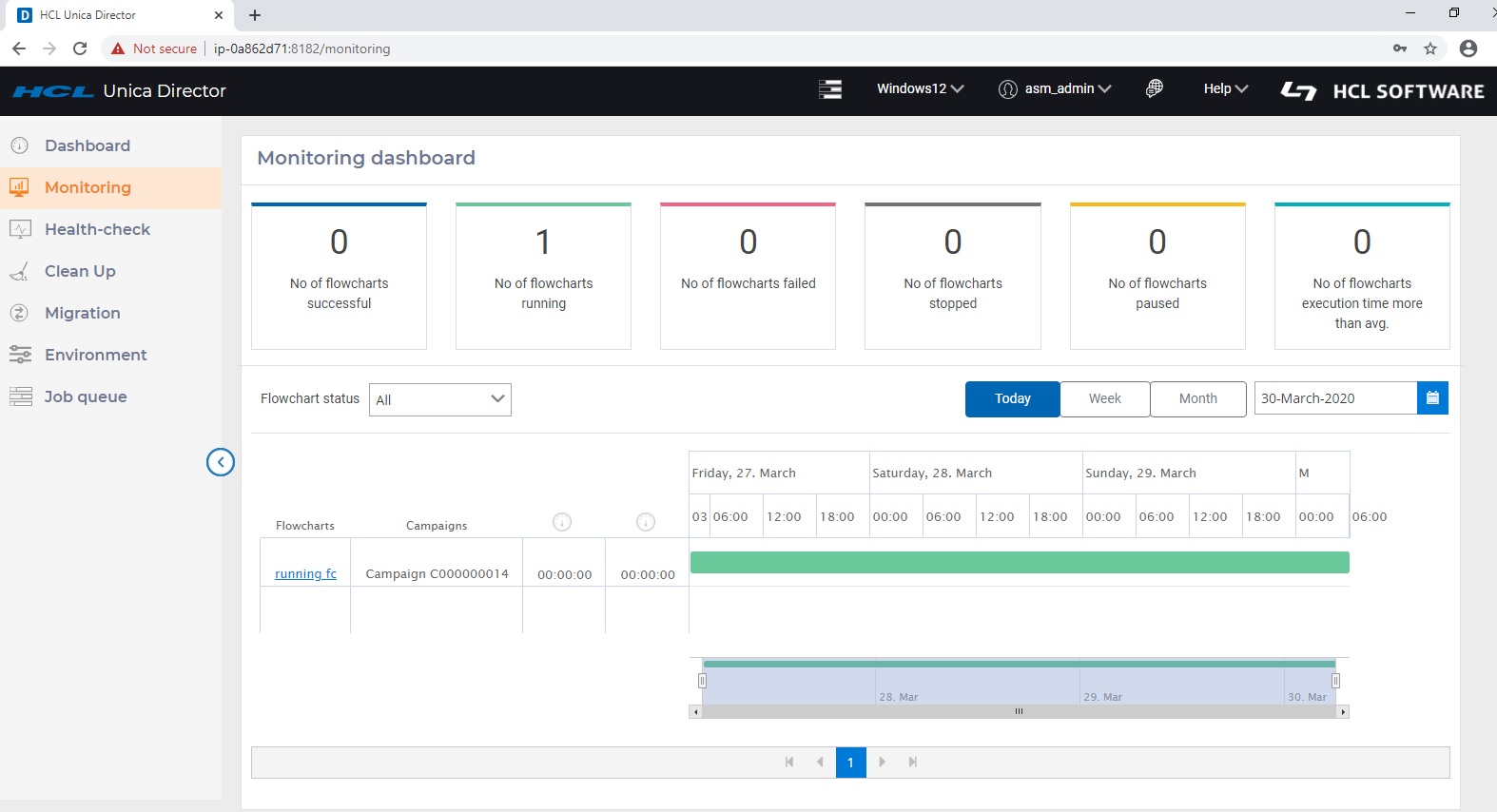Open the asm_admin user menu
The width and height of the screenshot is (1497, 812).
coord(1055,88)
